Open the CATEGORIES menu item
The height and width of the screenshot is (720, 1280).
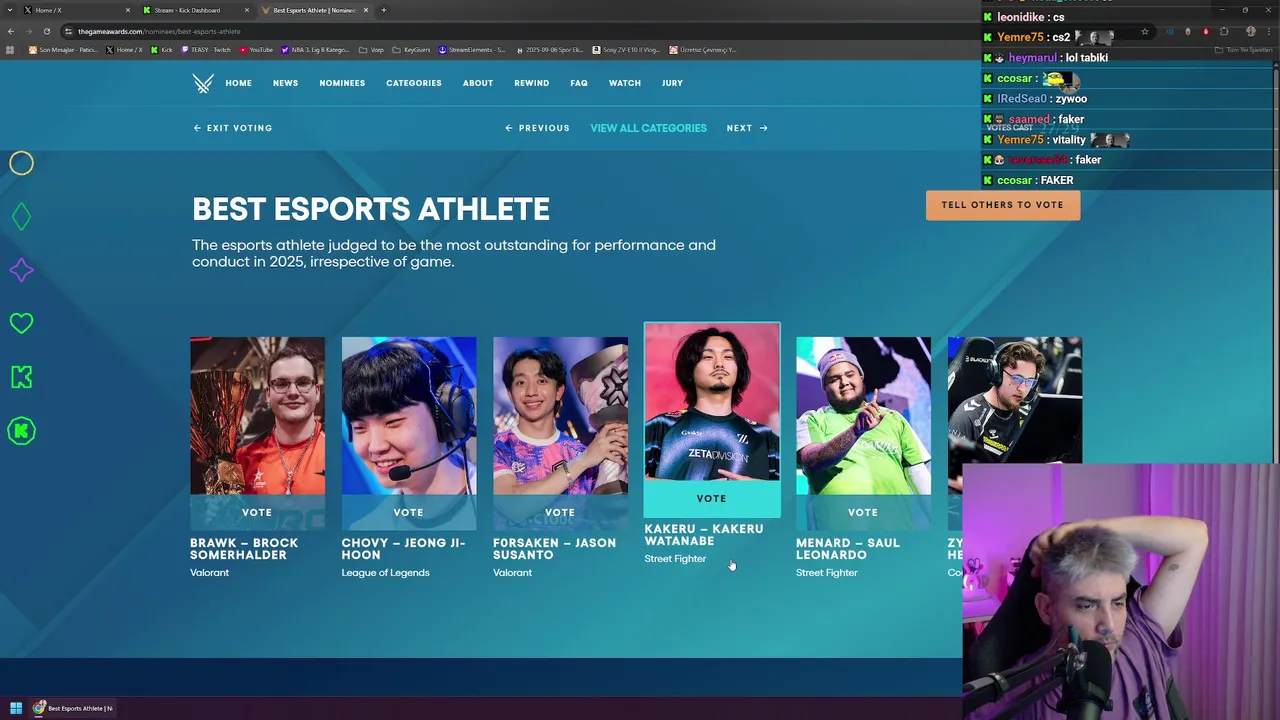tap(414, 83)
